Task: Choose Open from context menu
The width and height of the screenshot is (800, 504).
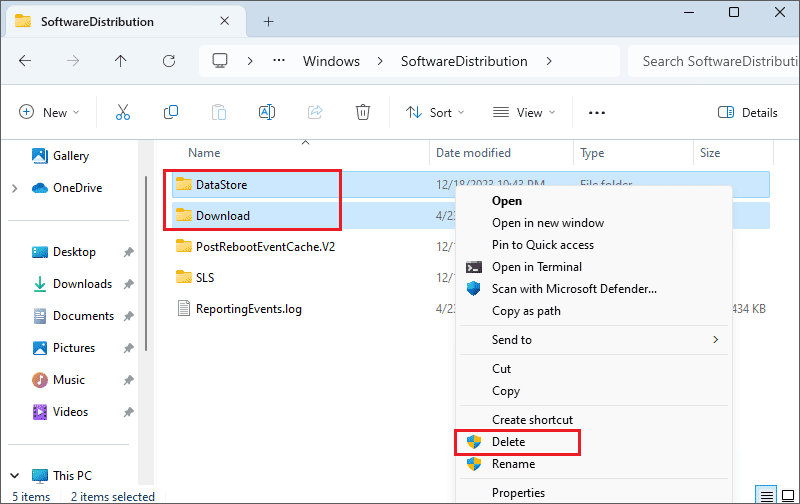Action: 507,201
